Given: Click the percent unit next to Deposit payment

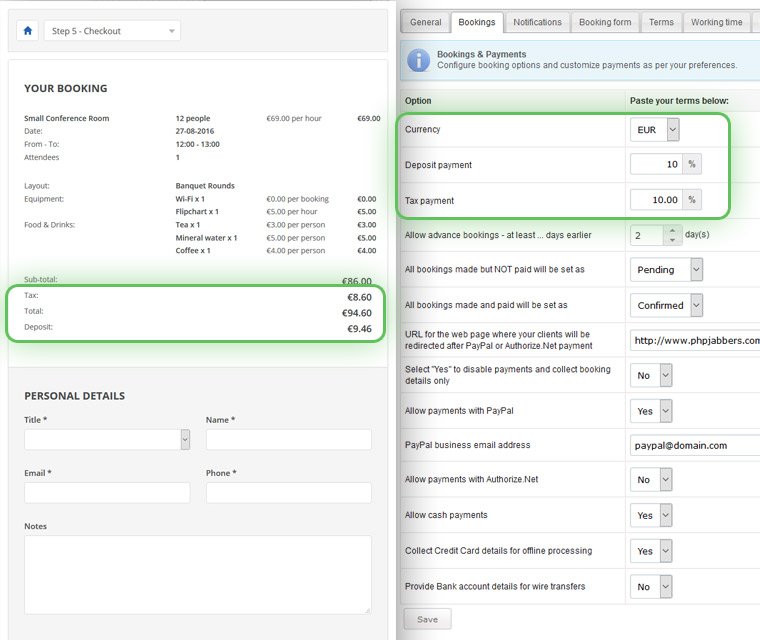Looking at the screenshot, I should tap(692, 164).
